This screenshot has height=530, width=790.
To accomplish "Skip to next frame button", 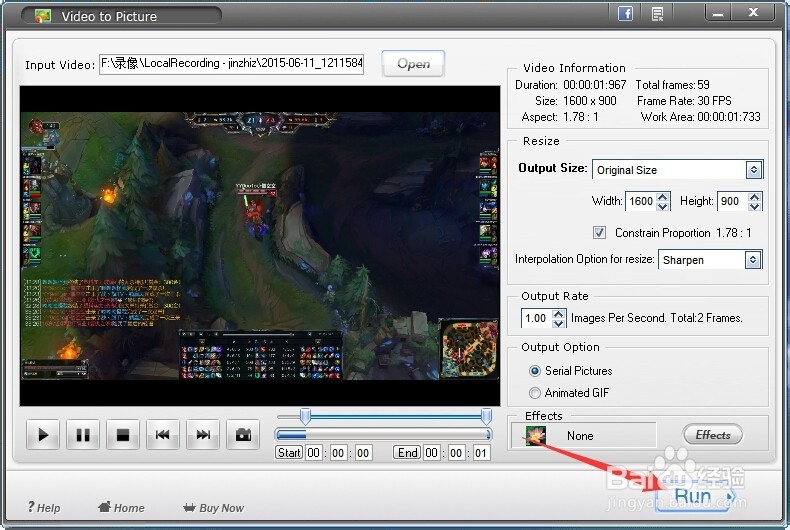I will coord(203,434).
